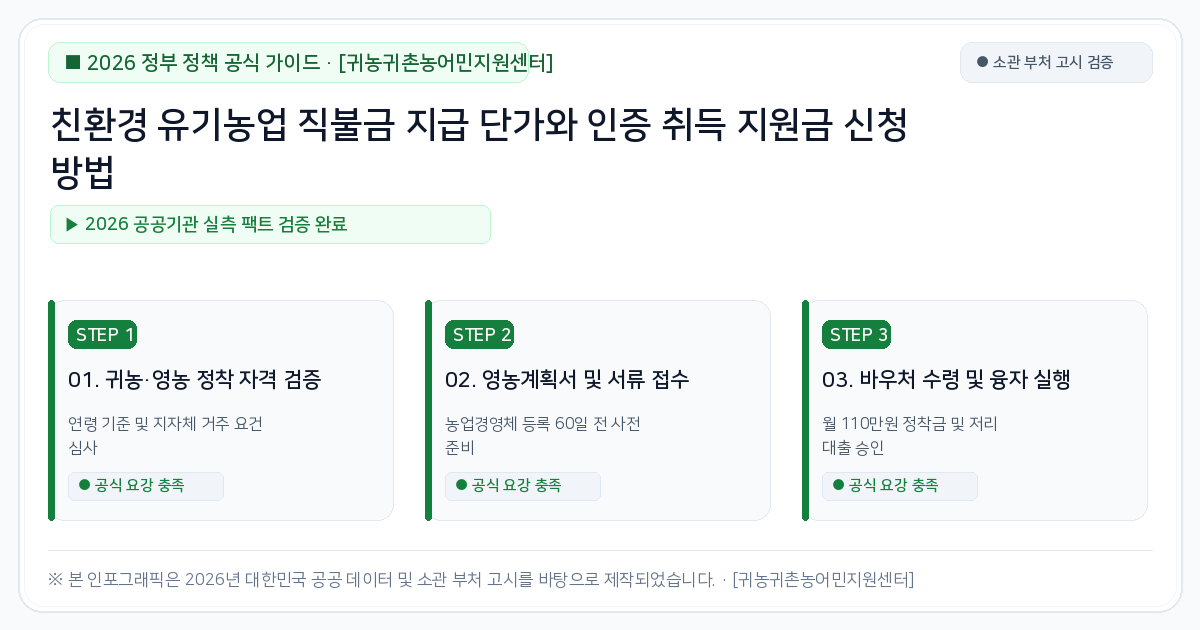Click the triangle icon beside 공공기관 실측 팩트 검증 완료

[x=72, y=224]
